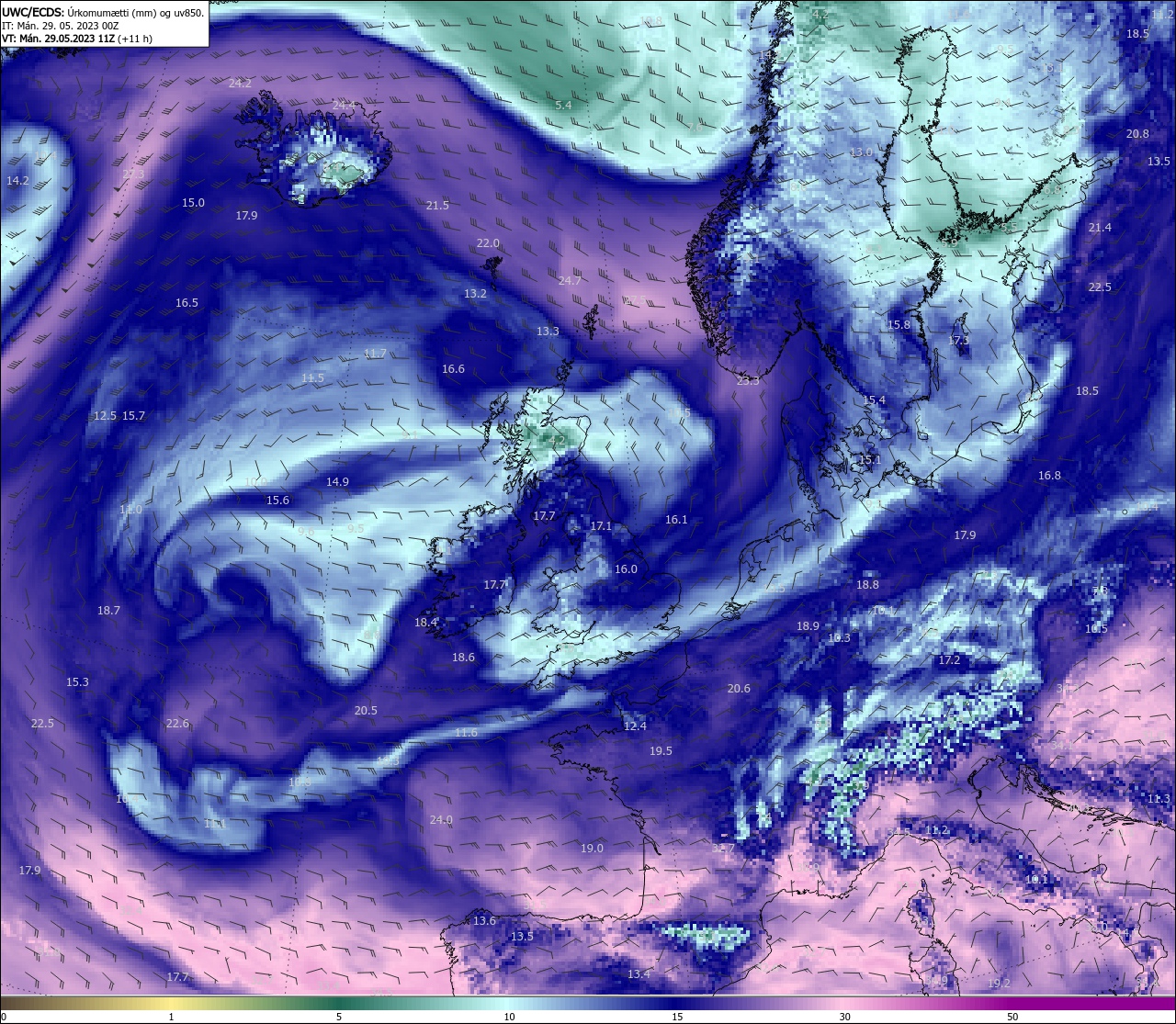Click the 14.2 value on the map
1176x1024 pixels.
pos(17,181)
